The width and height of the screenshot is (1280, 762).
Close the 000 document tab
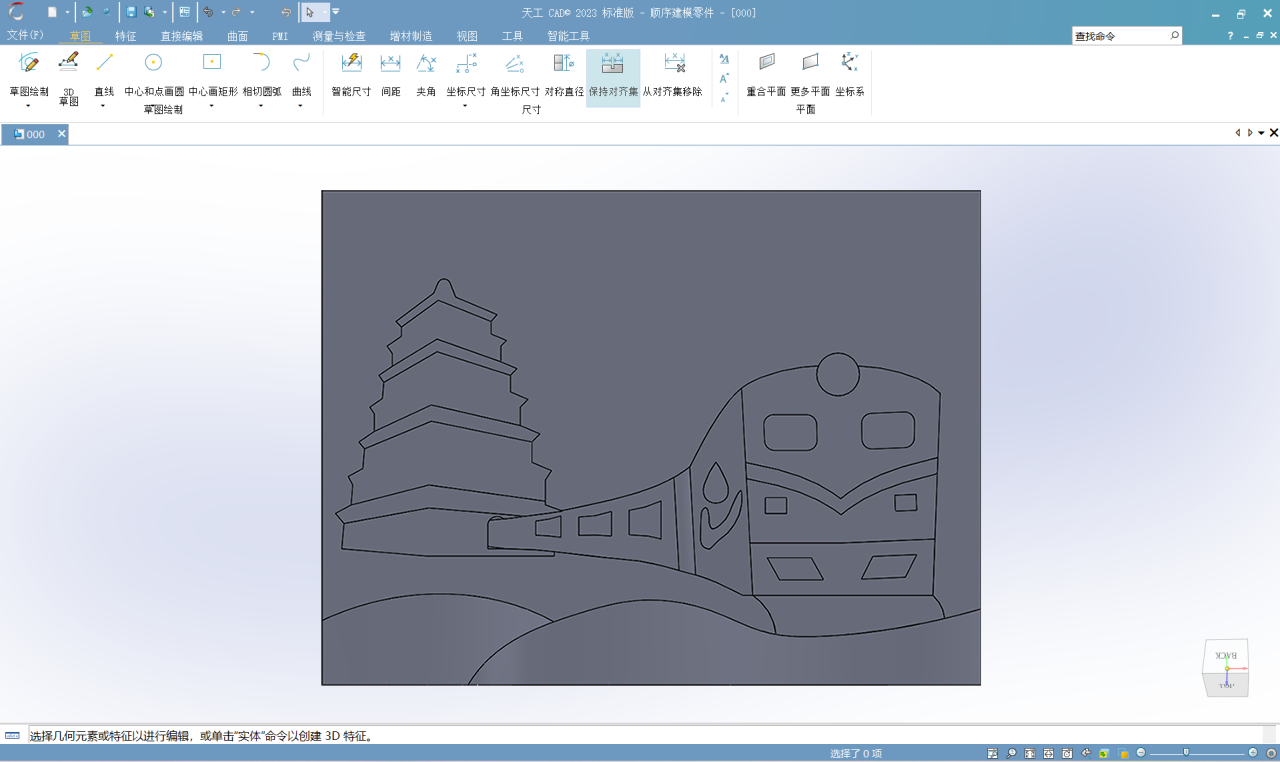pos(61,133)
